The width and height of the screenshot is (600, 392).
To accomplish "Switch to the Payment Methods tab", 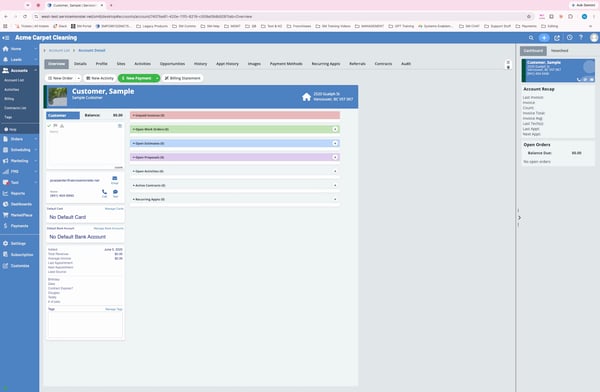I will (286, 64).
